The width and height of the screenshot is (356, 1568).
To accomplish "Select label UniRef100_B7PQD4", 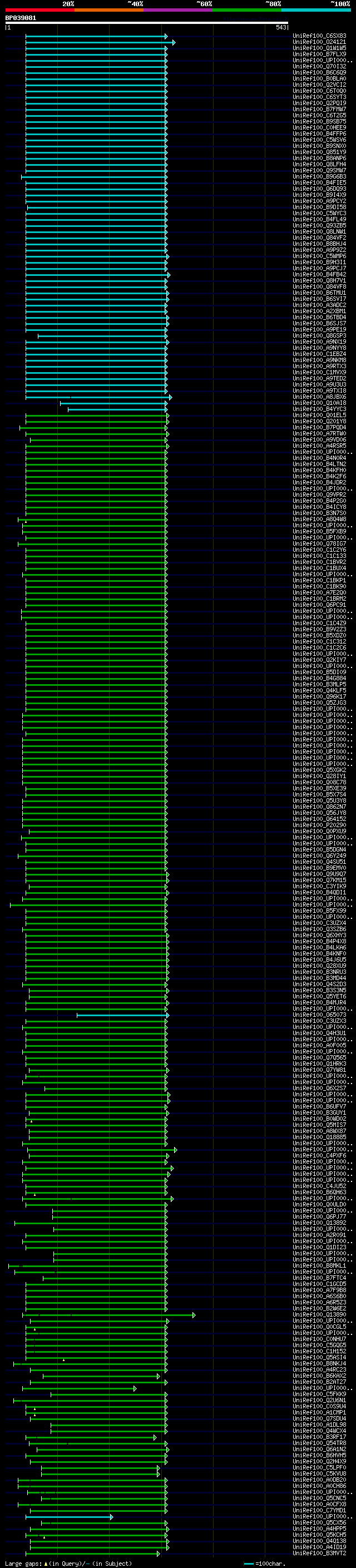I will pyautogui.click(x=319, y=427).
